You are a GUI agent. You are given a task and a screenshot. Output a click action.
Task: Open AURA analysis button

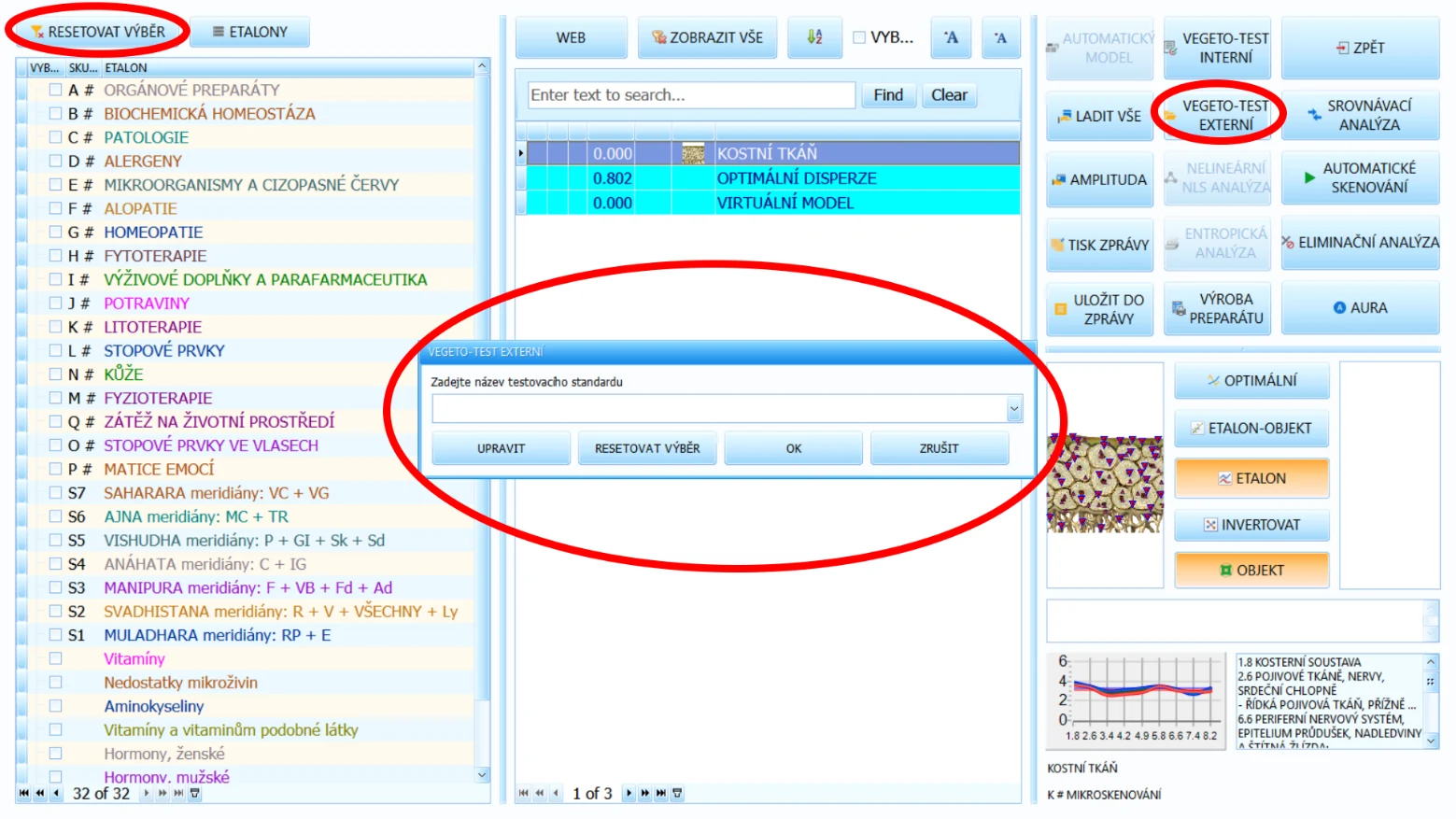(x=1360, y=307)
